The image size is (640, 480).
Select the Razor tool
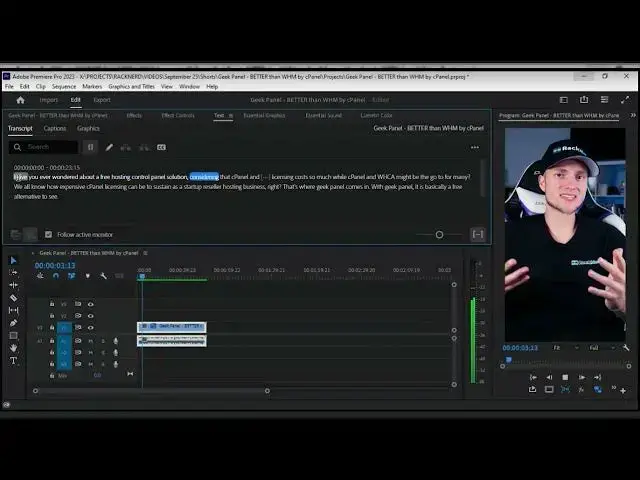[13, 298]
